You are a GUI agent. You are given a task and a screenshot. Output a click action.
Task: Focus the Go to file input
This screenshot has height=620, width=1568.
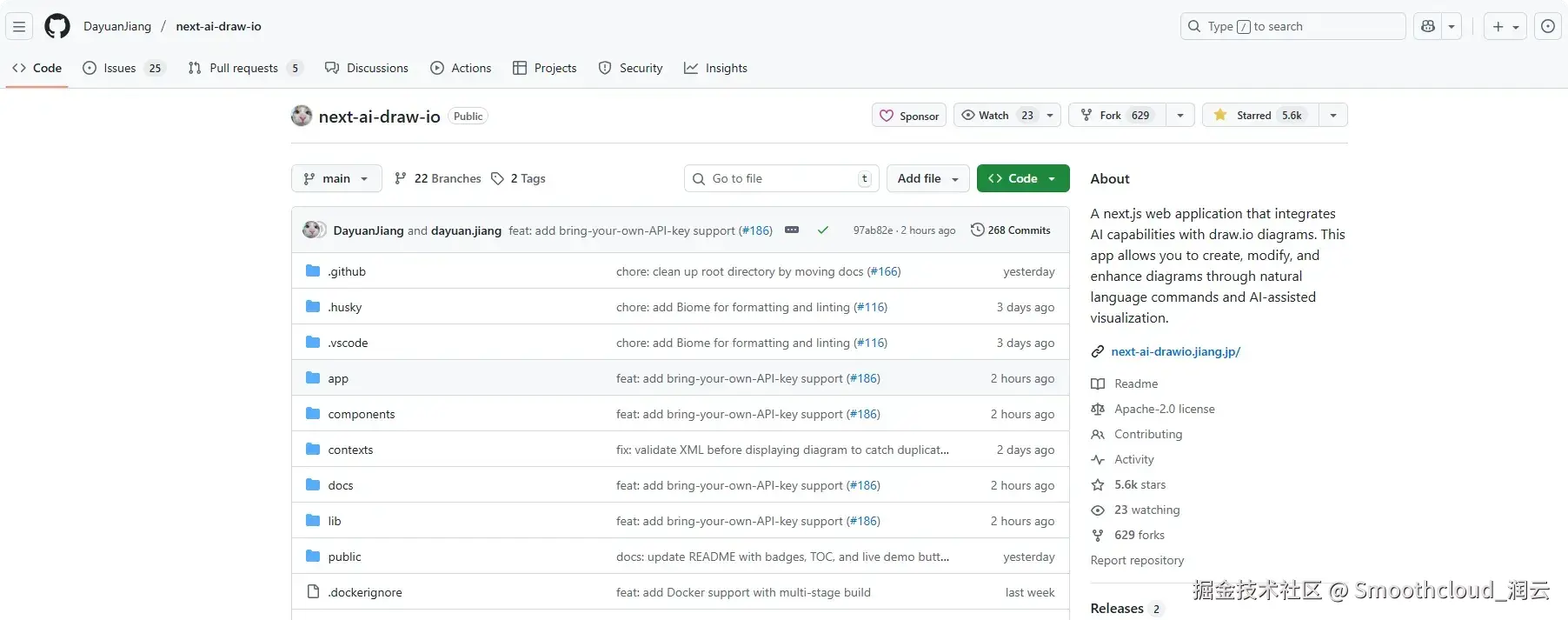781,178
